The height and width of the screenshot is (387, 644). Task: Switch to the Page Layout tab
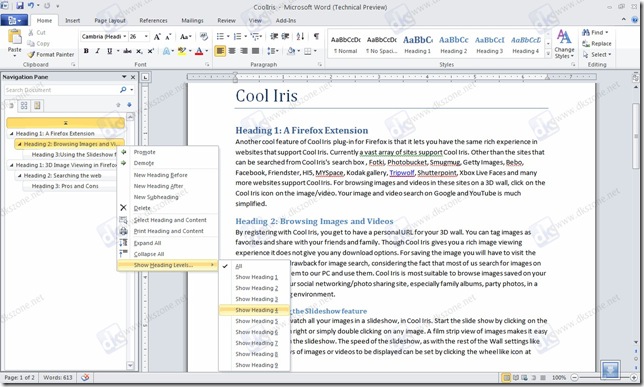110,21
